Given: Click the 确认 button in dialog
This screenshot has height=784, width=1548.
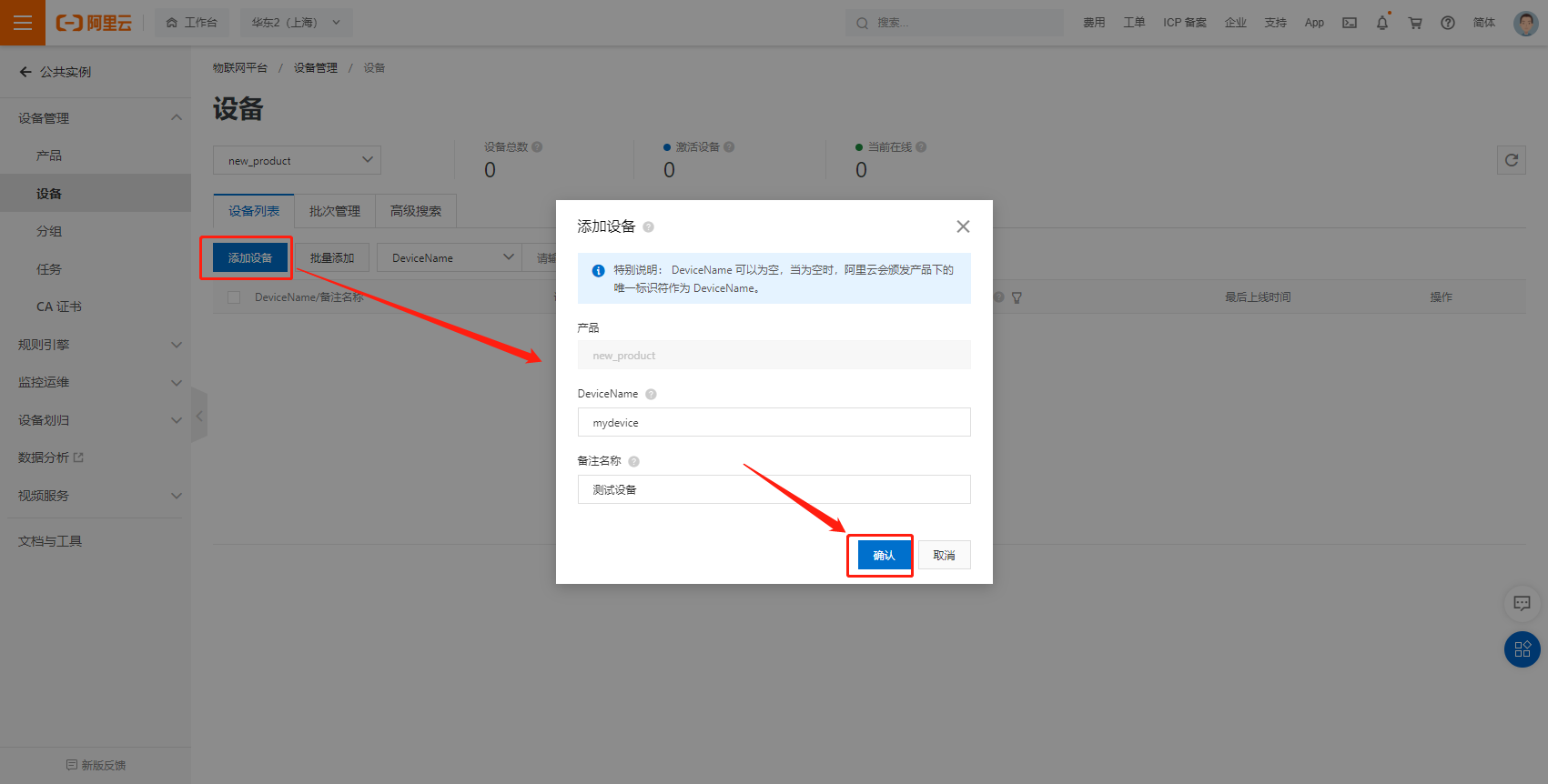Looking at the screenshot, I should point(884,555).
